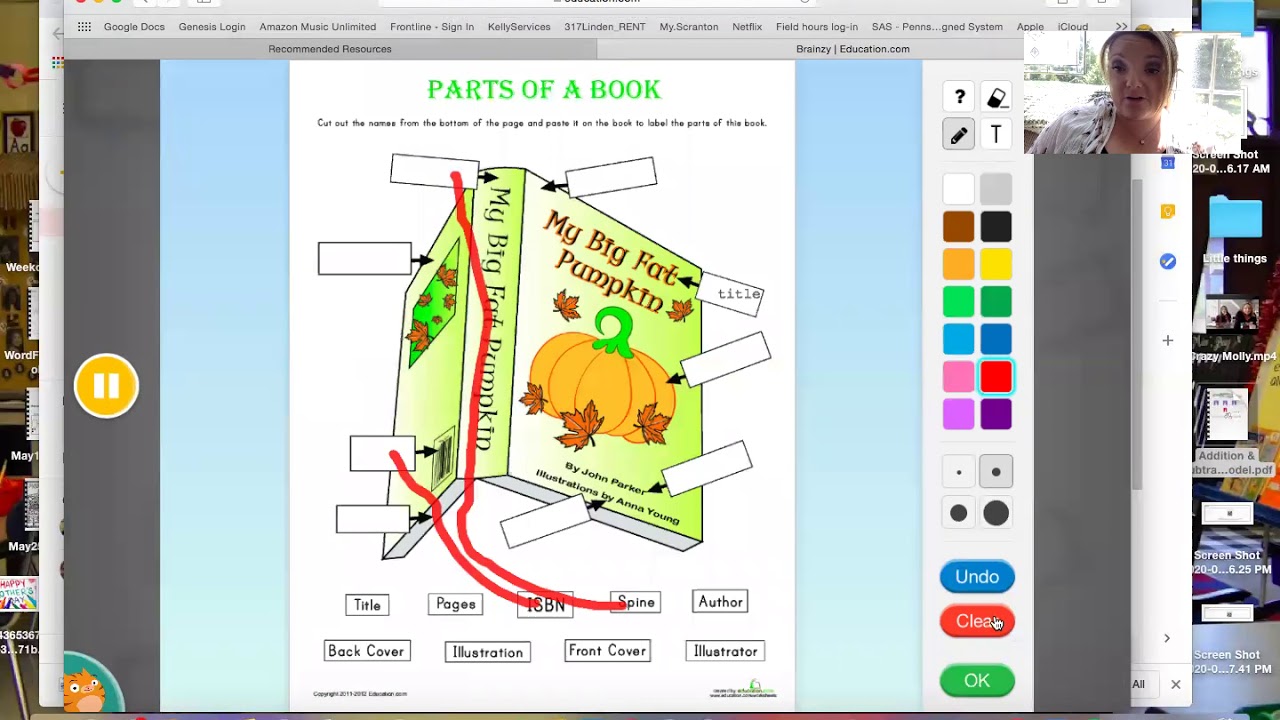Pick the brown color swatch
This screenshot has width=1280, height=720.
coord(958,227)
